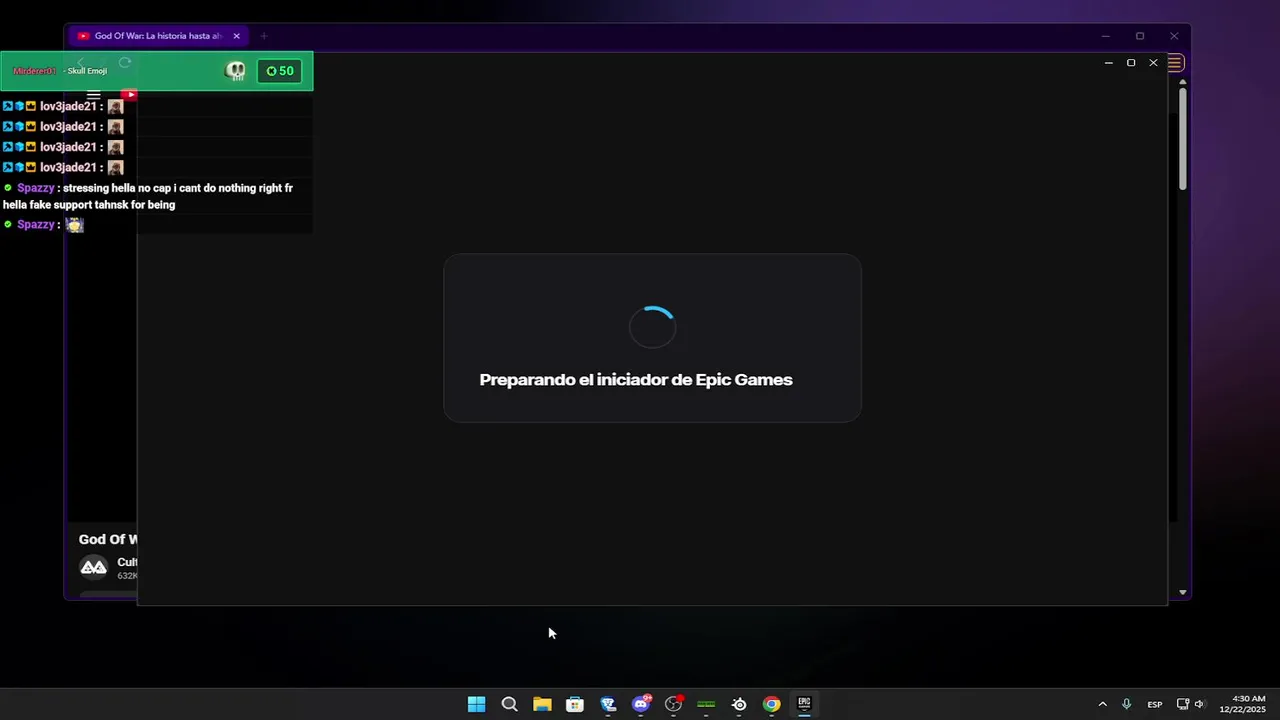Click the microphone tray icon
Screen dimensions: 1280x720
pos(1127,704)
